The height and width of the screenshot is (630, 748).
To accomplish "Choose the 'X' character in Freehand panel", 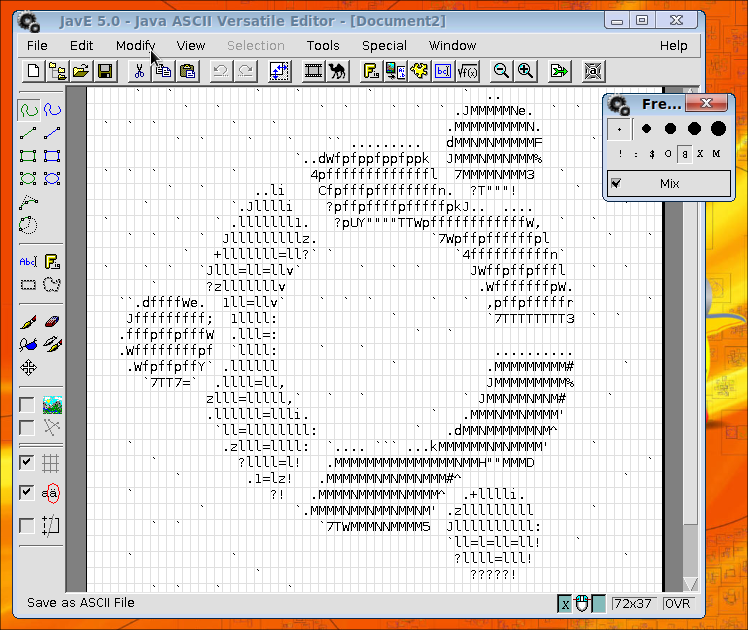I will 700,154.
